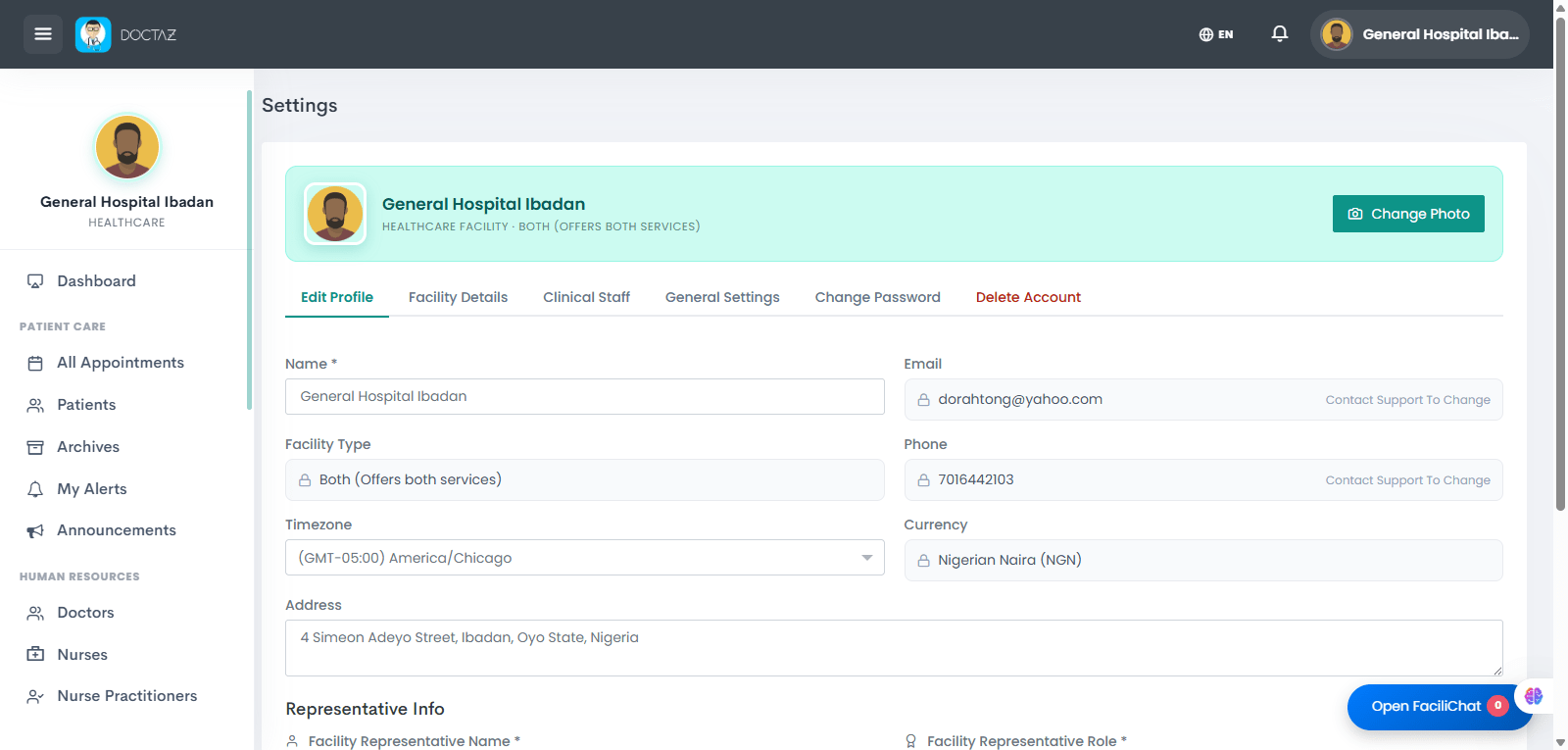The height and width of the screenshot is (750, 1568).
Task: Click into the Name input field
Action: tap(585, 396)
